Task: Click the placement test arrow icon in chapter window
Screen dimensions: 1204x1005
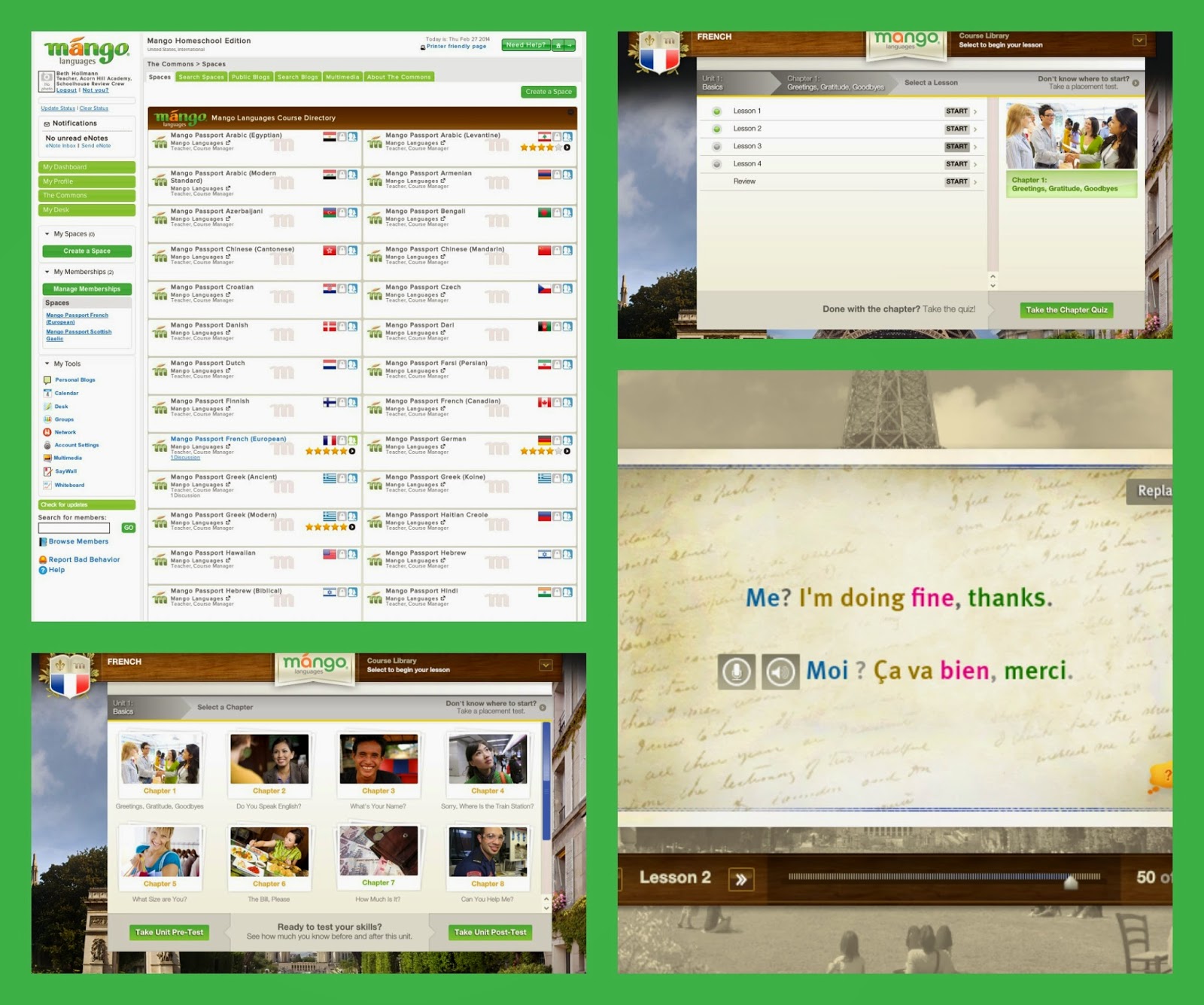Action: click(x=543, y=708)
